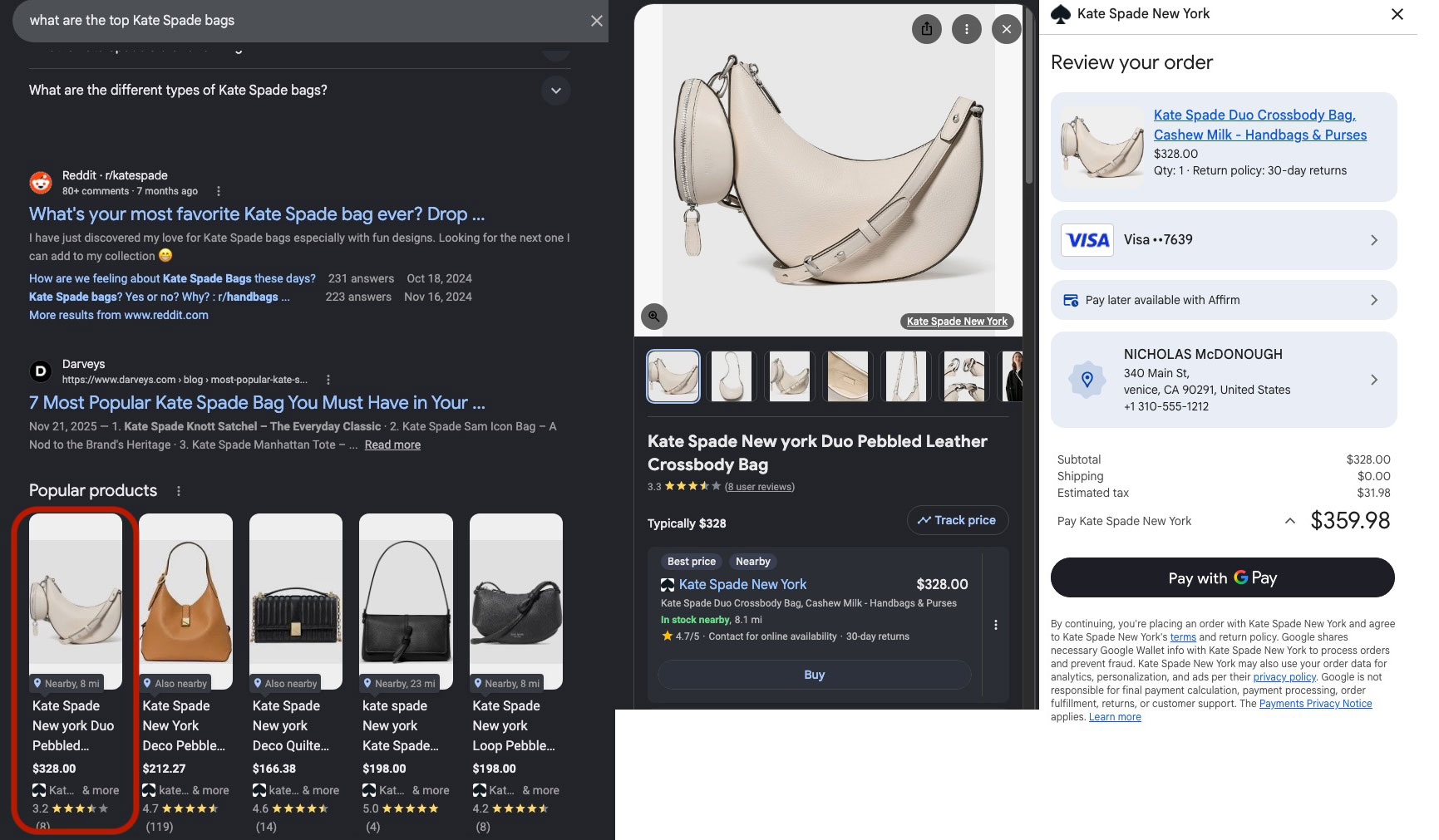Click the order item bag thumbnail
This screenshot has height=840, width=1439.
(x=1102, y=147)
